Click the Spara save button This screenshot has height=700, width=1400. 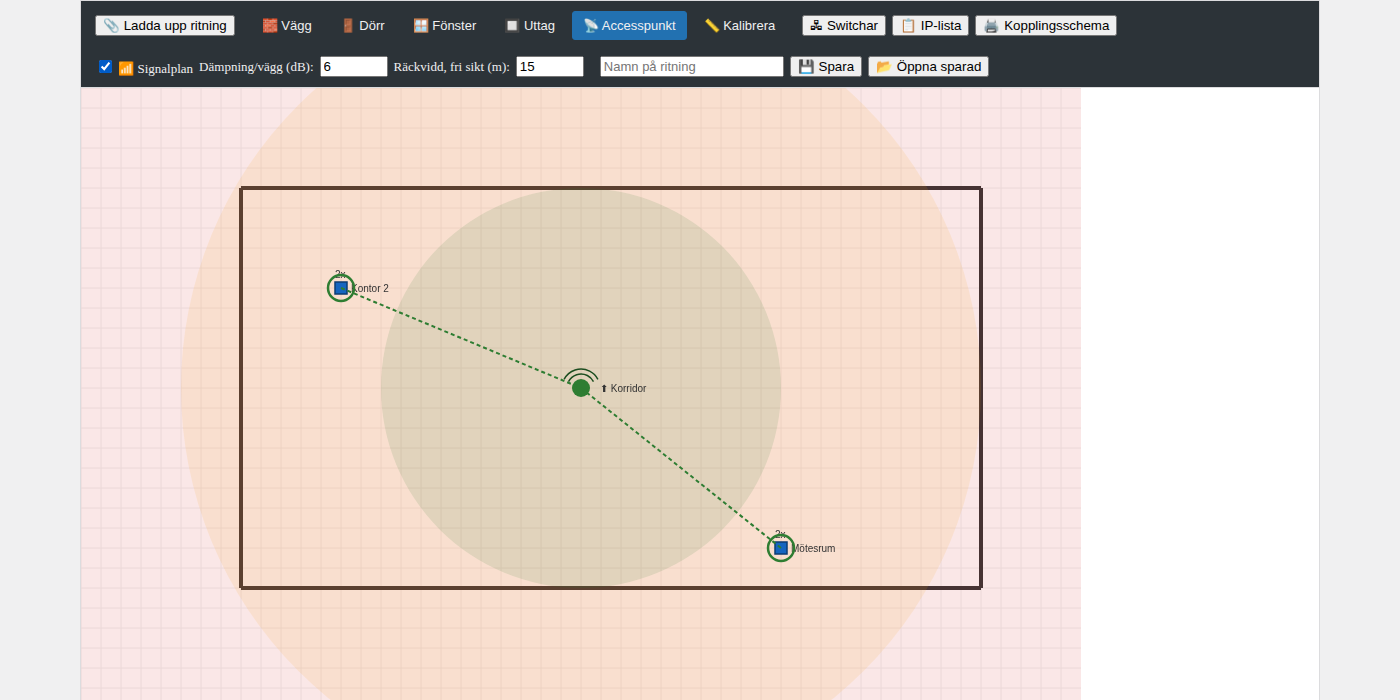coord(826,67)
